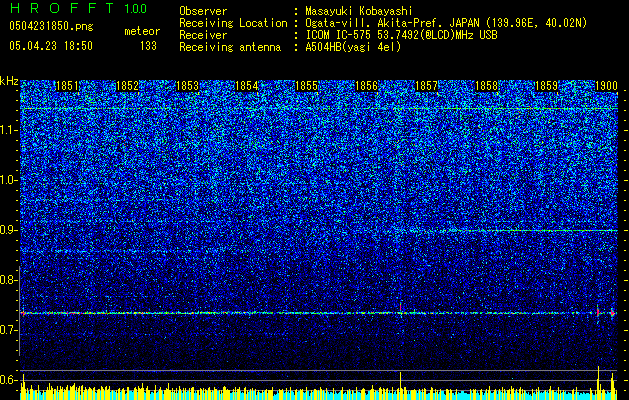
Task: Click the red meteor echo just before 1900
Action: click(x=598, y=311)
